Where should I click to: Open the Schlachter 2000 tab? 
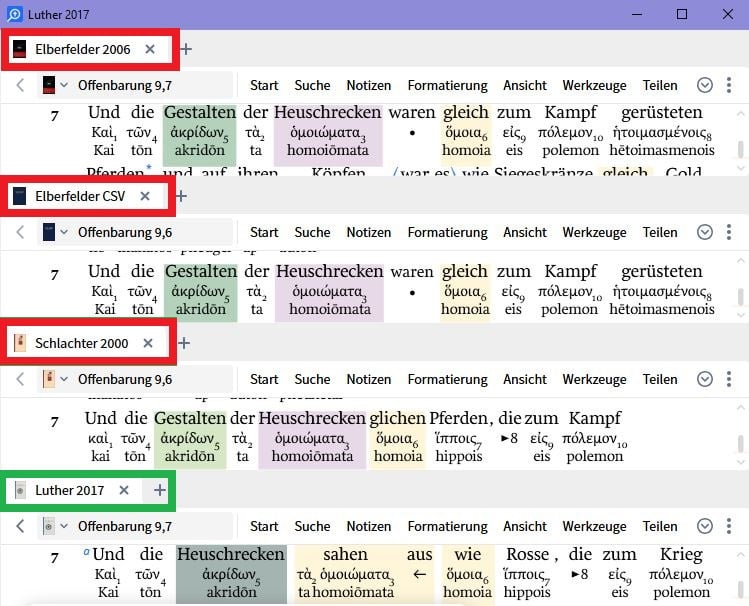81,343
